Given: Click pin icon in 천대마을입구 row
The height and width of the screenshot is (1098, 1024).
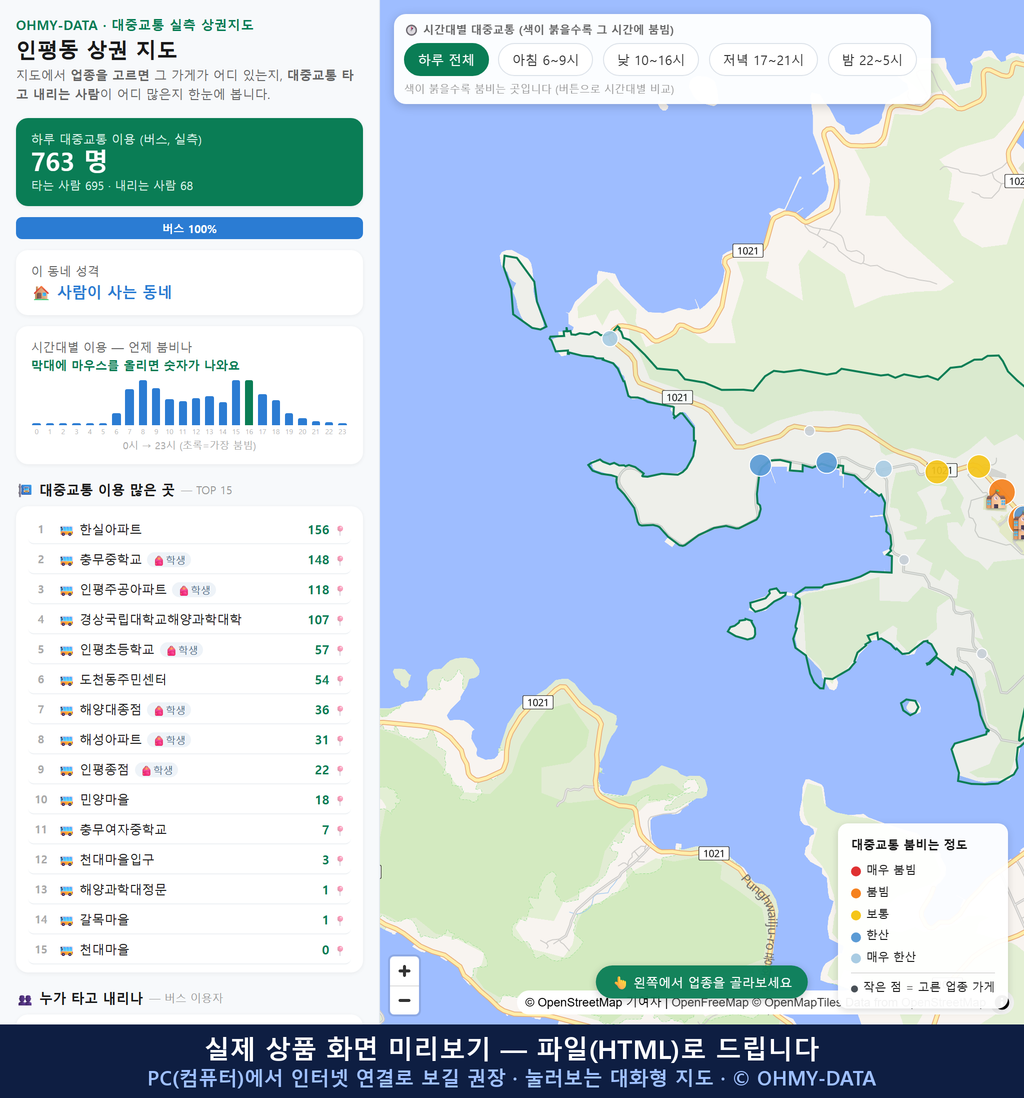Looking at the screenshot, I should point(340,860).
